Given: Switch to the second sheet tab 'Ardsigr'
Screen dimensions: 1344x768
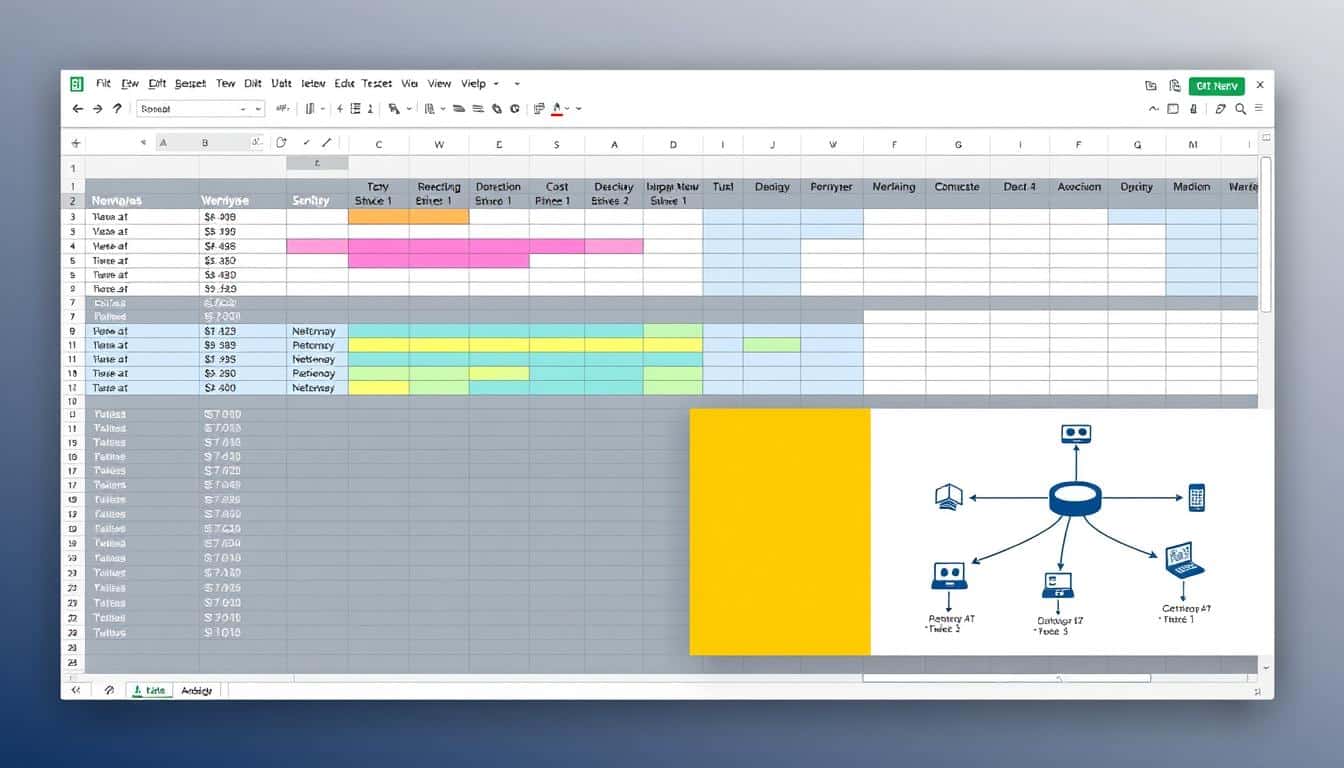Looking at the screenshot, I should pyautogui.click(x=198, y=690).
